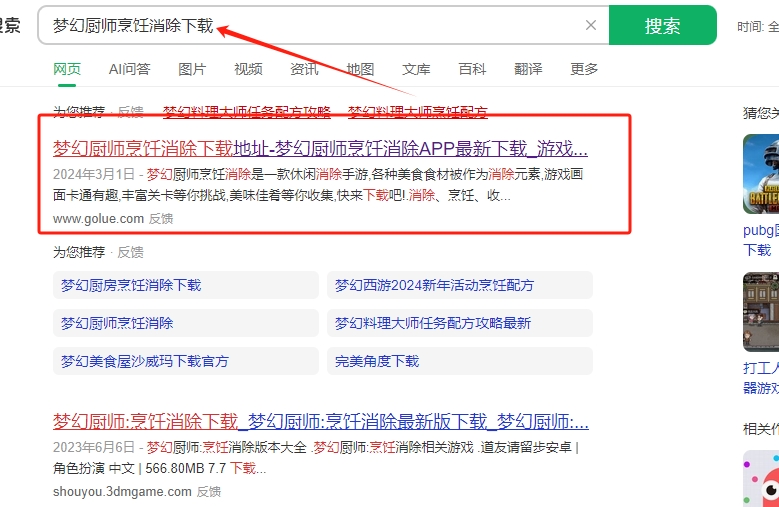
Task: Click the 2023年6月6日 result snippet text
Action: coord(316,458)
